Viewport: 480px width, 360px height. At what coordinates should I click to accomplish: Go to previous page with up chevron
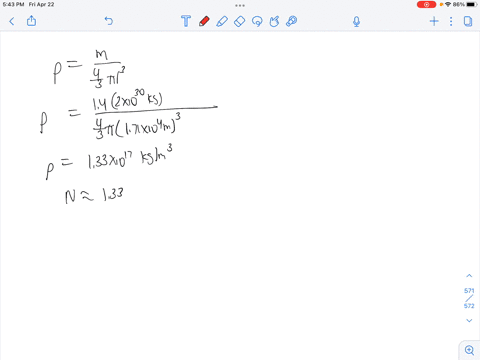[x=469, y=276]
